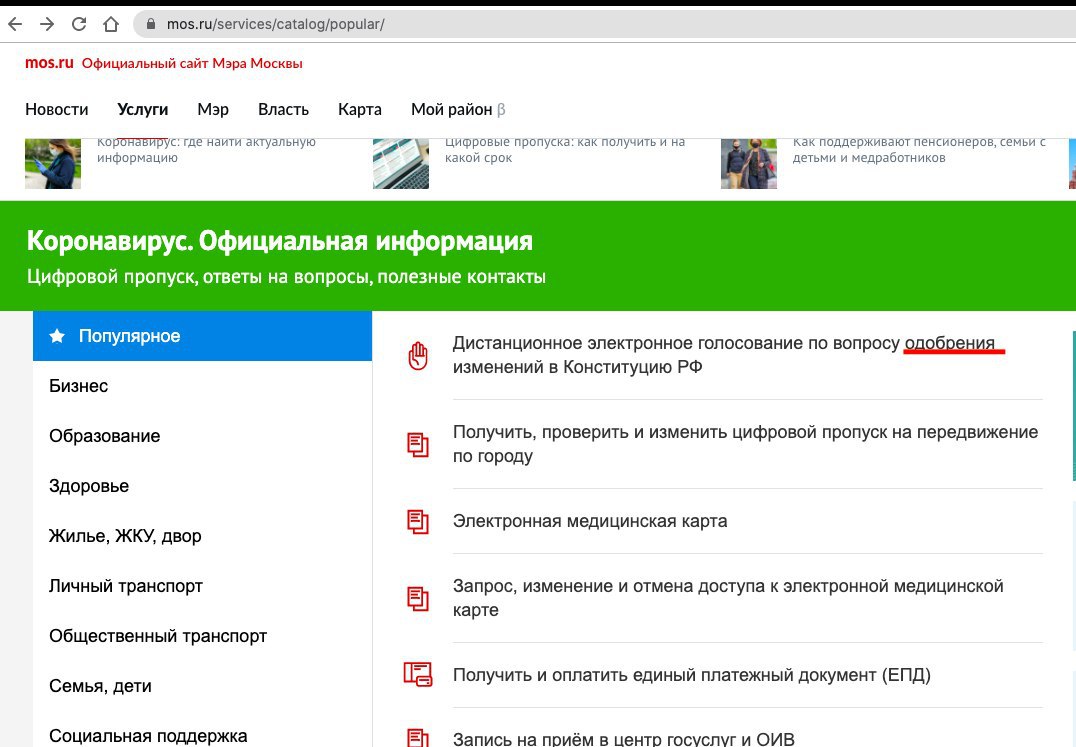Open 'Получить и оплатить единый платежный документ'
This screenshot has height=747, width=1076.
pos(692,675)
